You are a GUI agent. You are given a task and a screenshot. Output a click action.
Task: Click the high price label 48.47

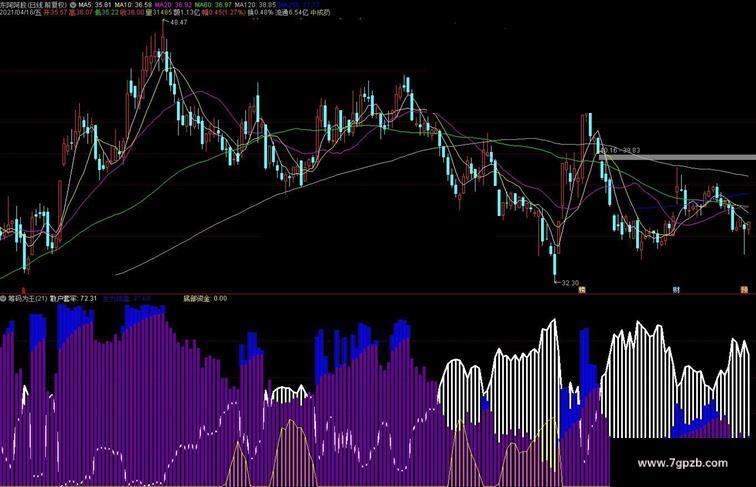(x=179, y=22)
